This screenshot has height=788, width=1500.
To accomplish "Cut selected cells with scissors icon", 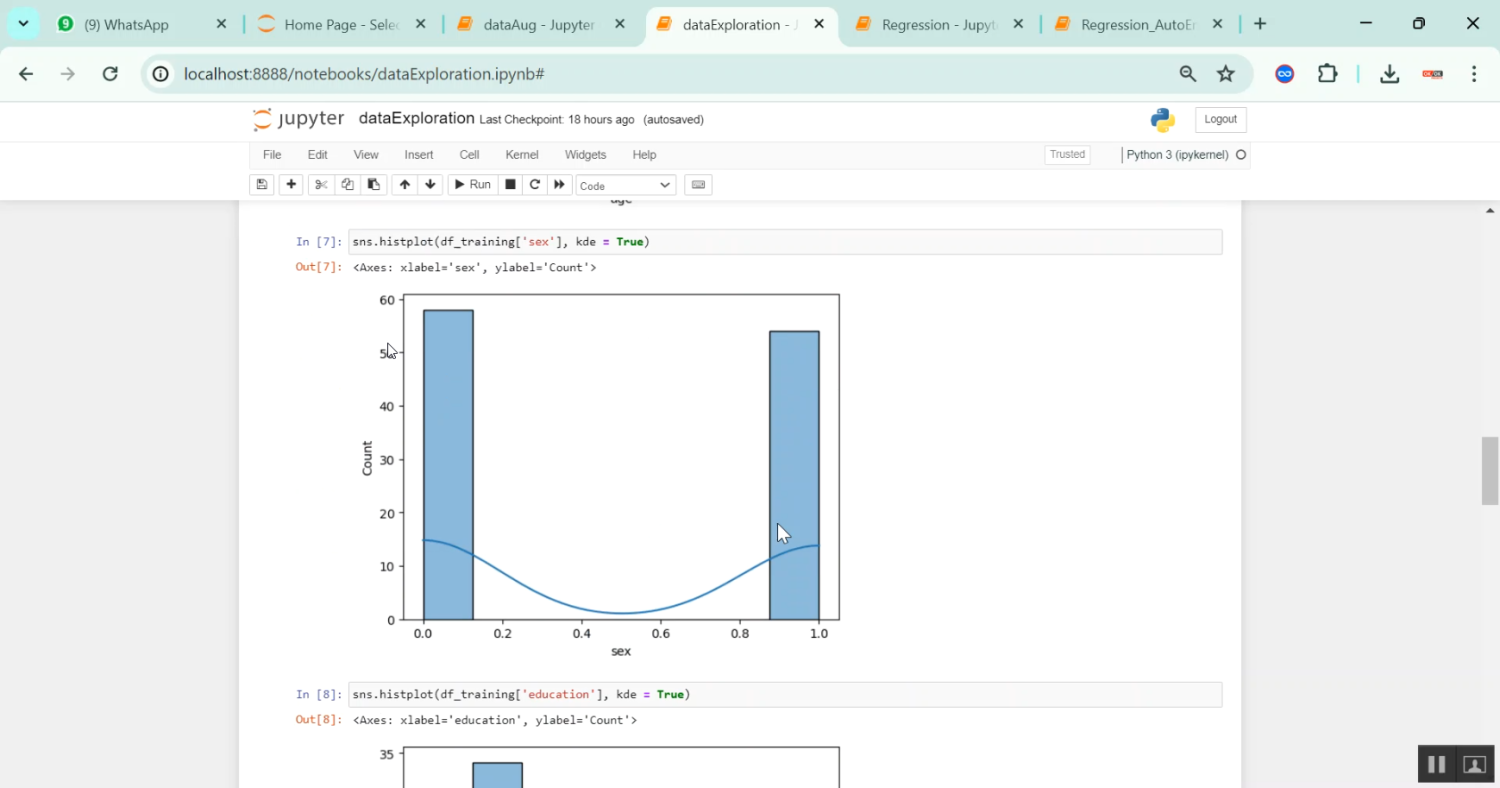I will click(x=321, y=185).
